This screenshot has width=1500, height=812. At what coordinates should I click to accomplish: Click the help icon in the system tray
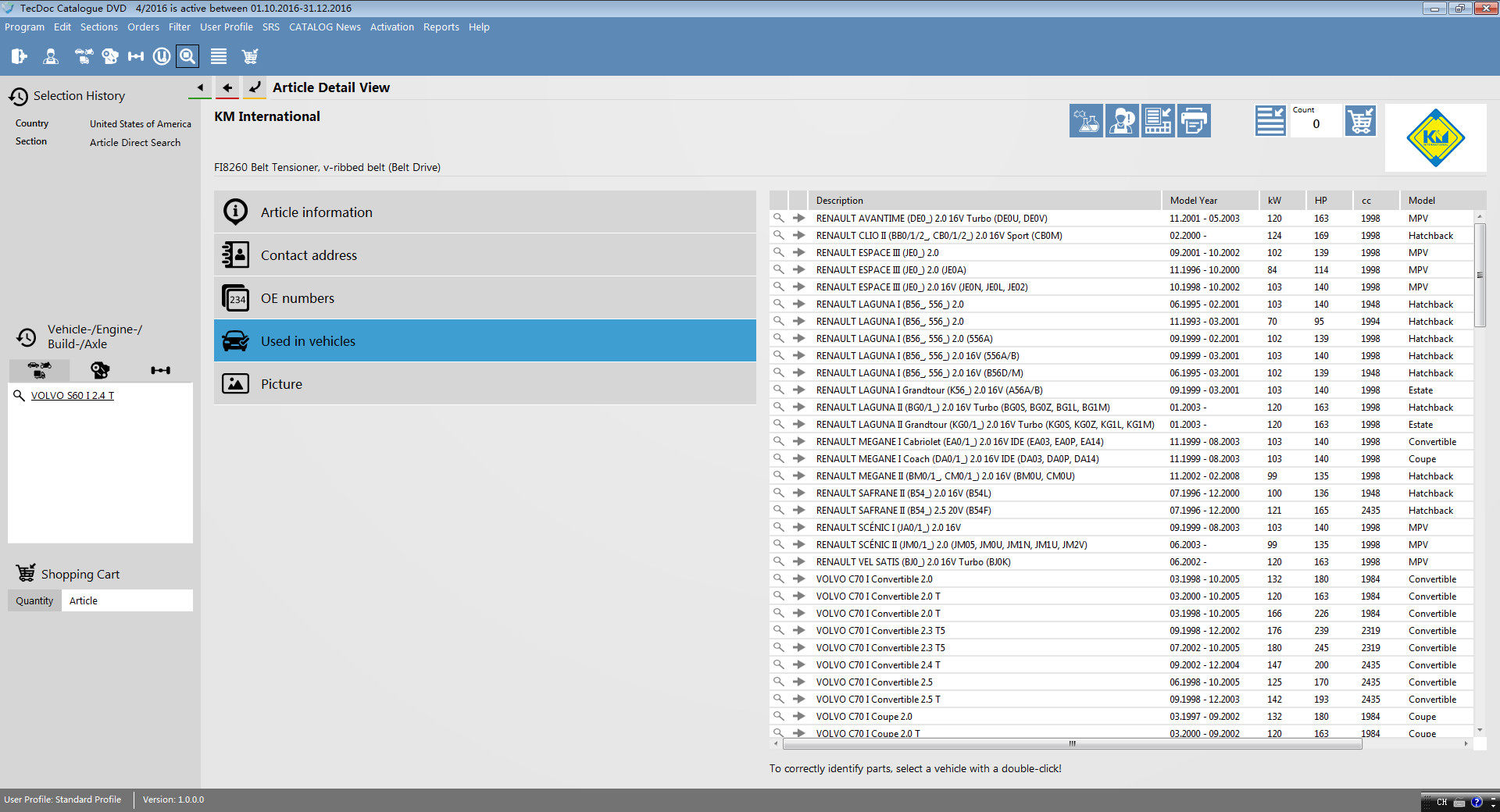[x=1477, y=802]
